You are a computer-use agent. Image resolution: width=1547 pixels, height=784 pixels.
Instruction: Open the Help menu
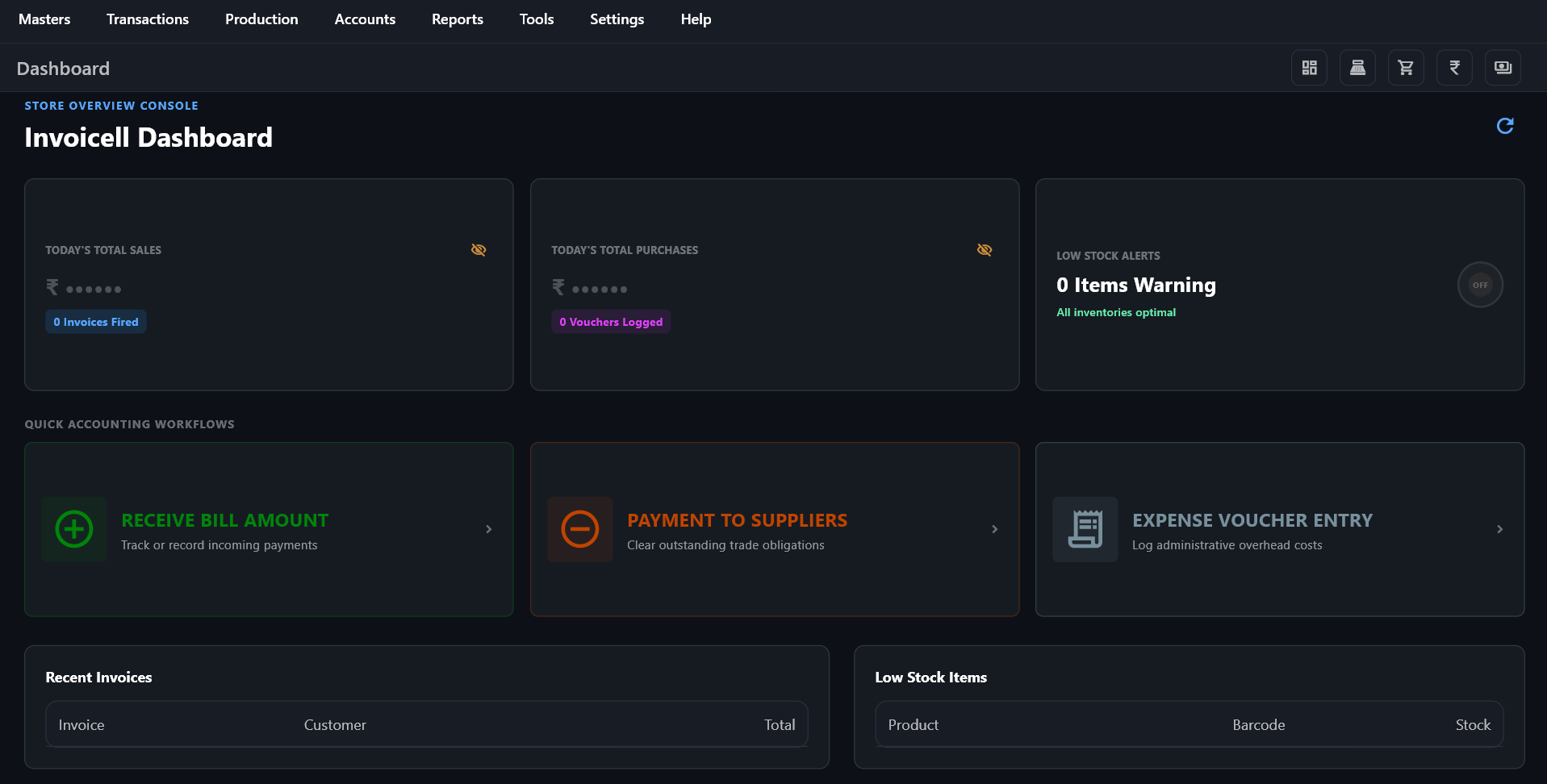(696, 19)
